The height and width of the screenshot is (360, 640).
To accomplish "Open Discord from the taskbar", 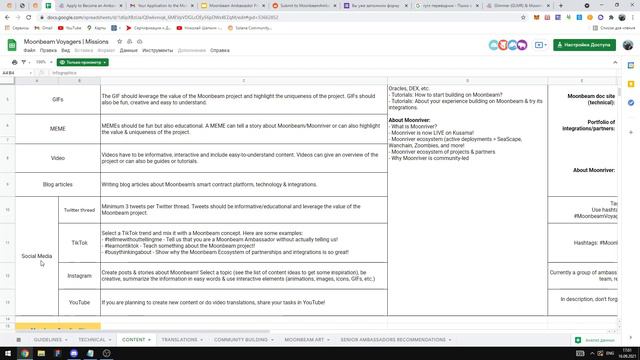I will (x=74, y=353).
